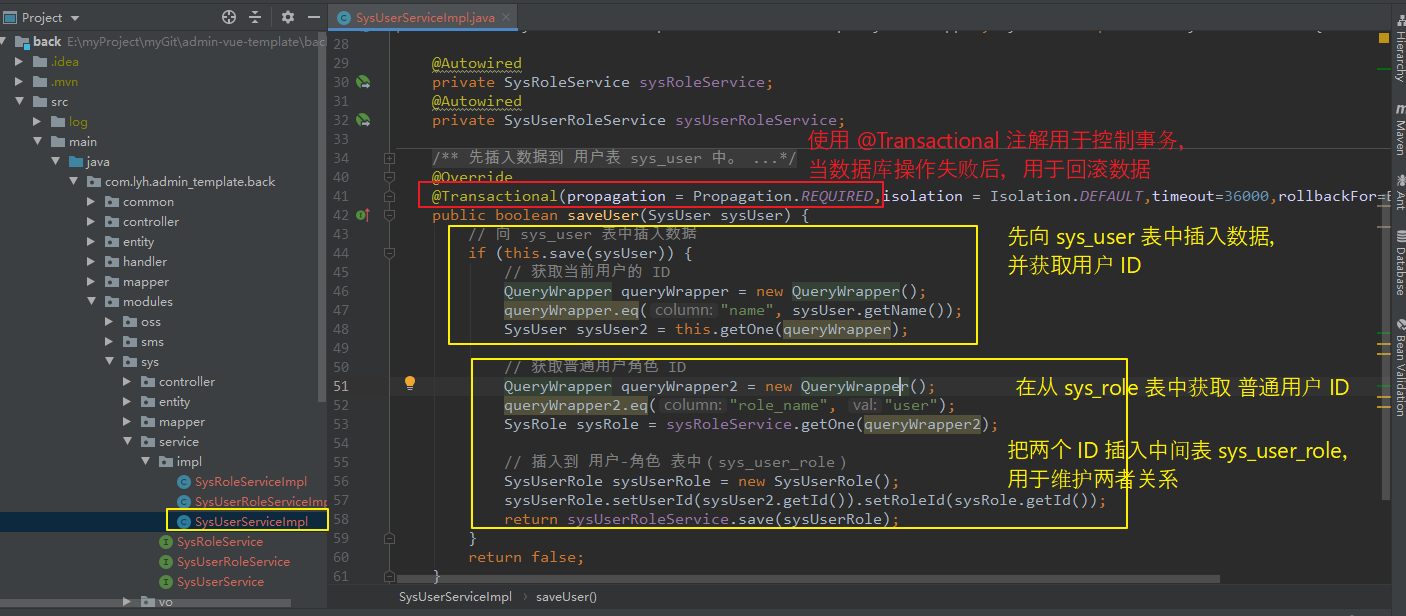Click the @Override annotation on line 40
The image size is (1406, 616).
tap(472, 177)
